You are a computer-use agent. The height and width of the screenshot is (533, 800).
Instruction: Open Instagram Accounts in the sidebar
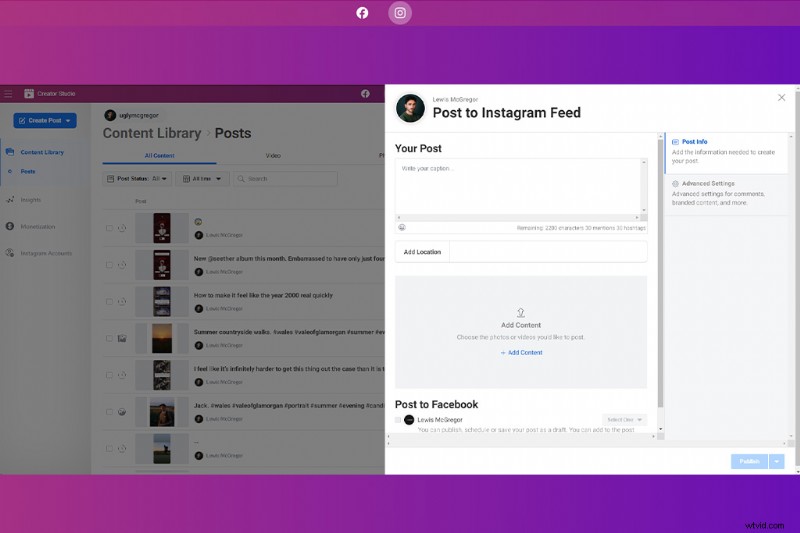(46, 253)
